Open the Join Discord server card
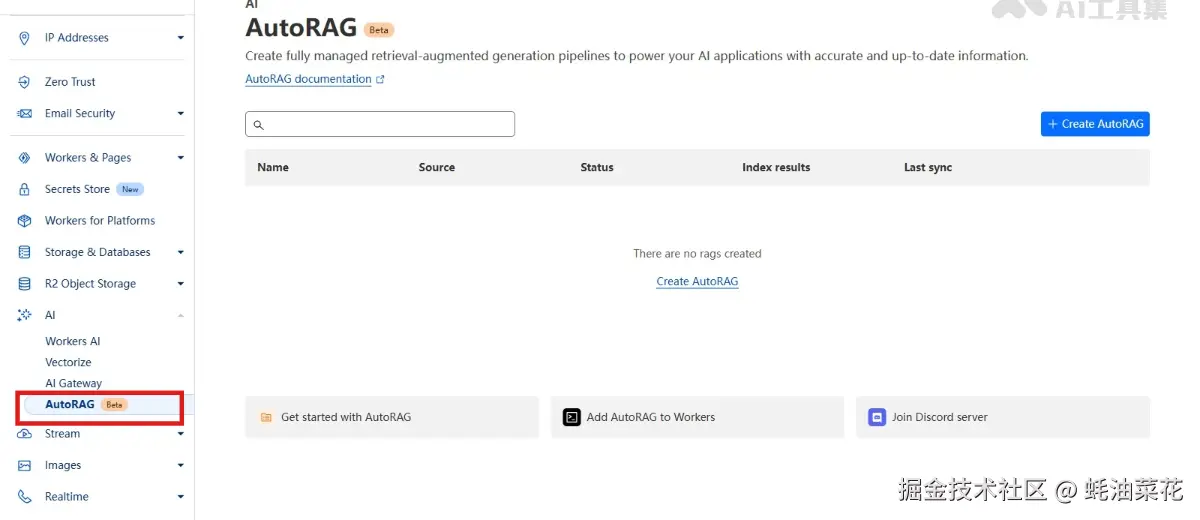This screenshot has height=520, width=1200. pyautogui.click(x=1003, y=417)
